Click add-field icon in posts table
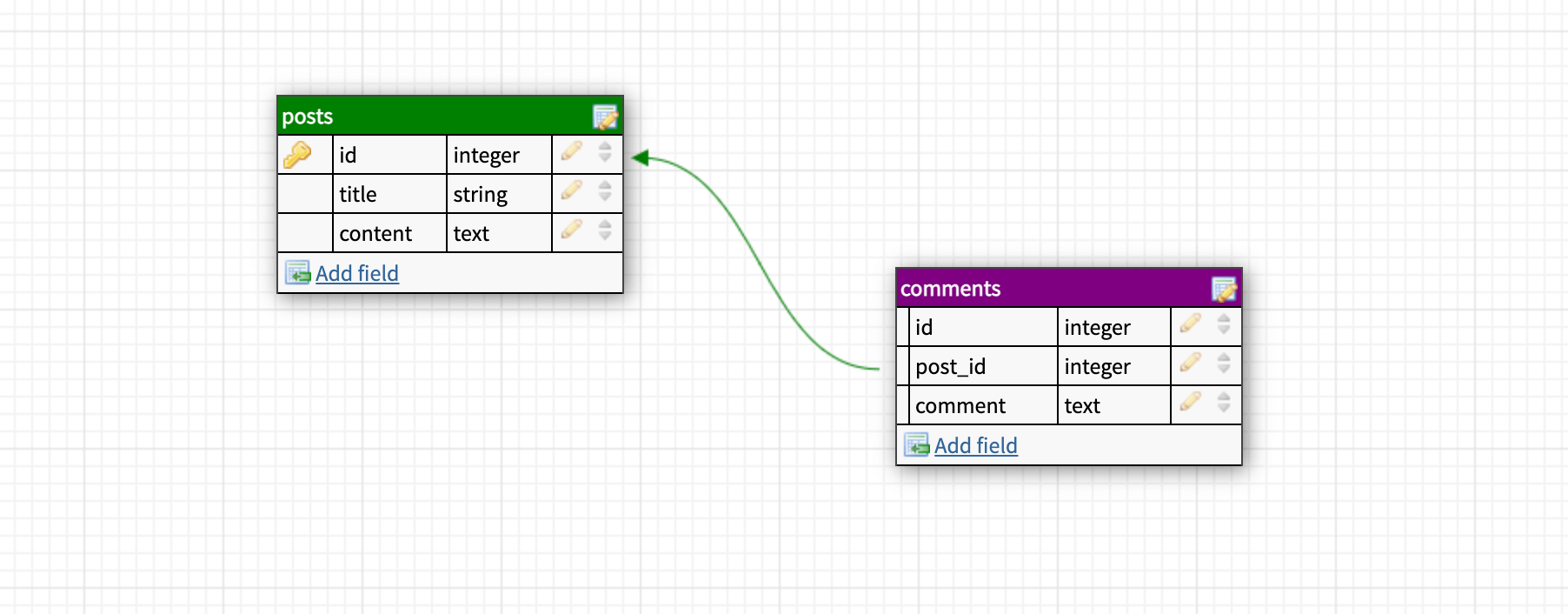1568x614 pixels. coord(298,273)
